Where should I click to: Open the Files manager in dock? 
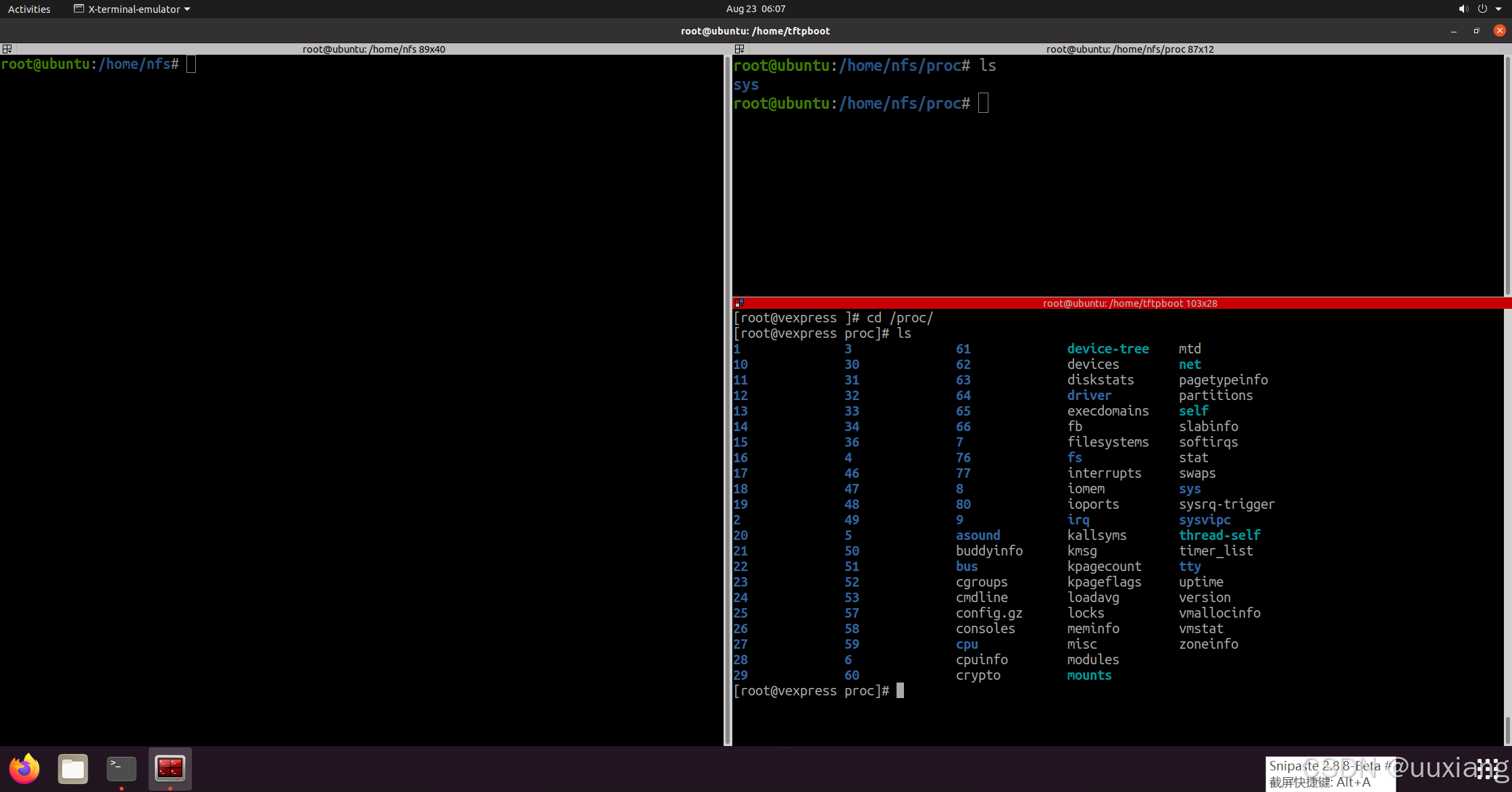pos(73,768)
